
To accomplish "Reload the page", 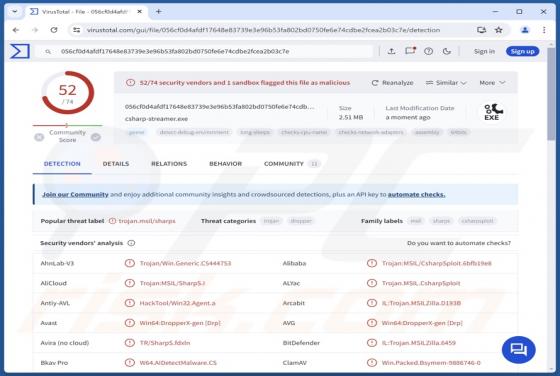I will pyautogui.click(x=54, y=30).
